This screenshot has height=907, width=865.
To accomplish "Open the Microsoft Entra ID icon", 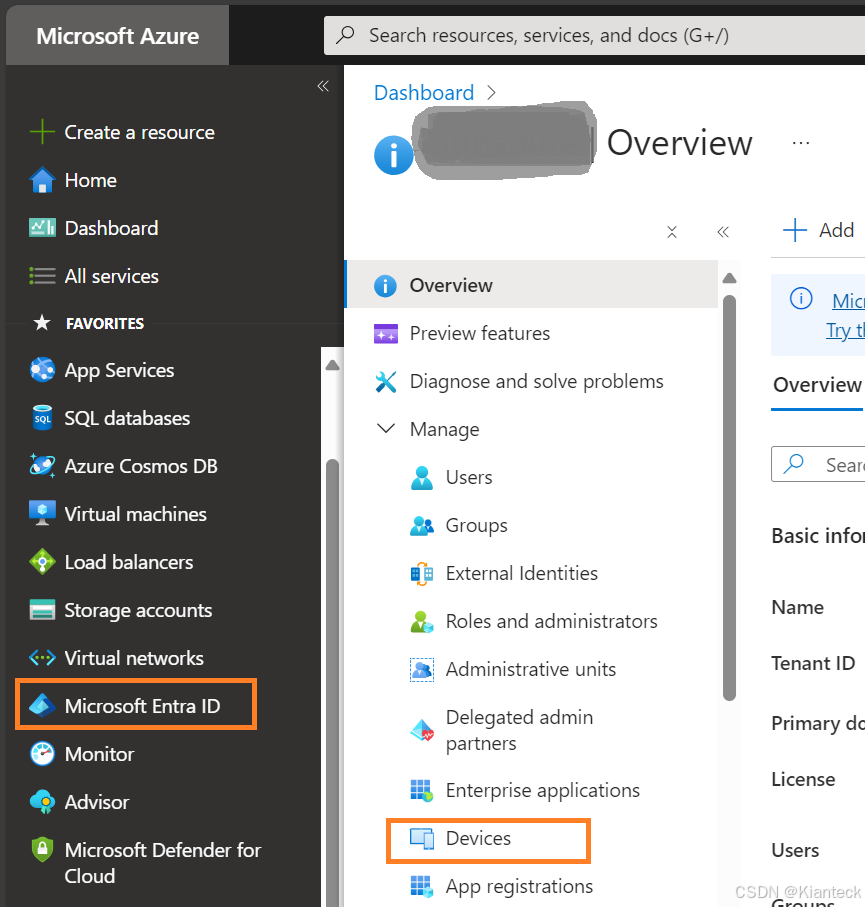I will pos(42,706).
